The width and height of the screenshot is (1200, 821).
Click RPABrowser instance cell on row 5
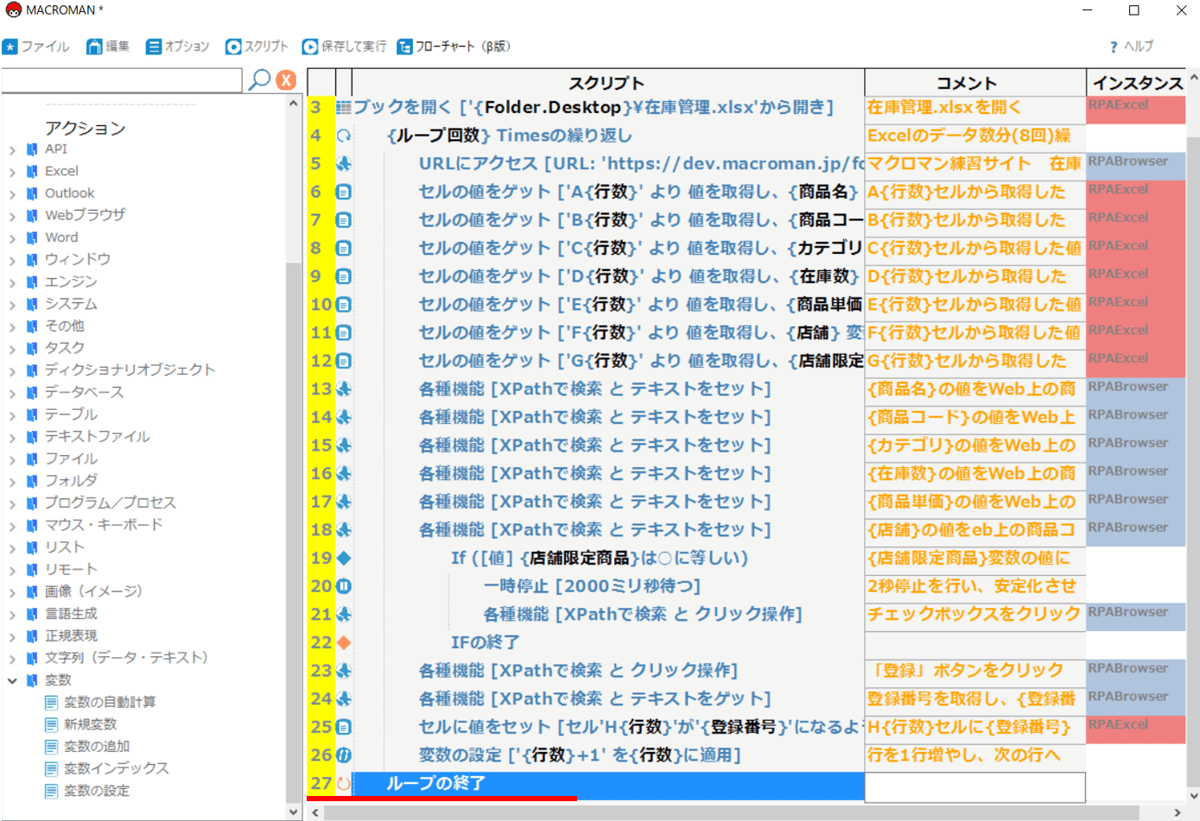[x=1136, y=164]
